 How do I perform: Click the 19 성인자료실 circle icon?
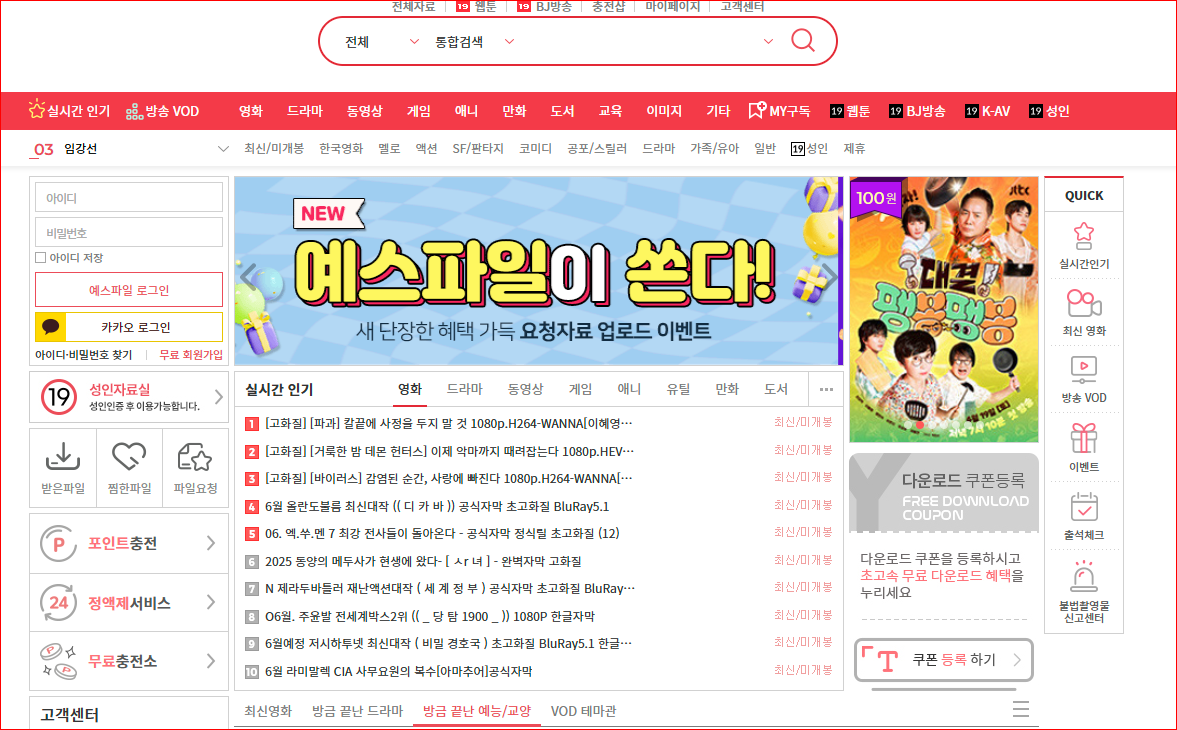tap(59, 397)
